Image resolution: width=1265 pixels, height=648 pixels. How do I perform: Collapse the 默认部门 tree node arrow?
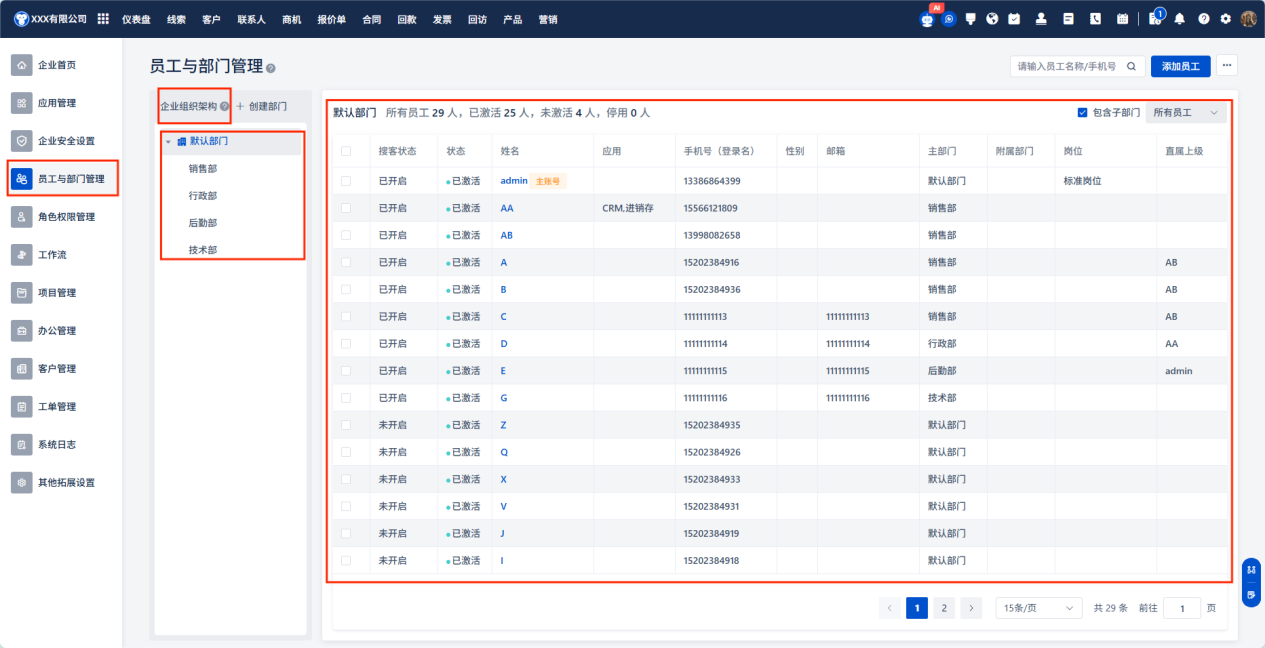tap(168, 142)
